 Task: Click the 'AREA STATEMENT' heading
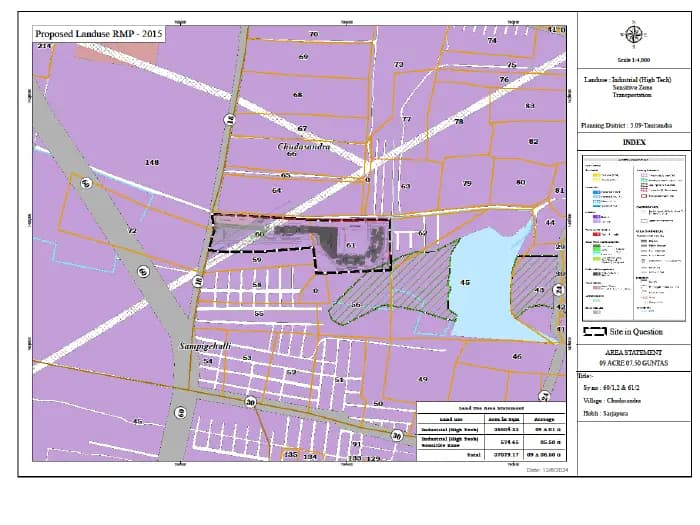633,352
